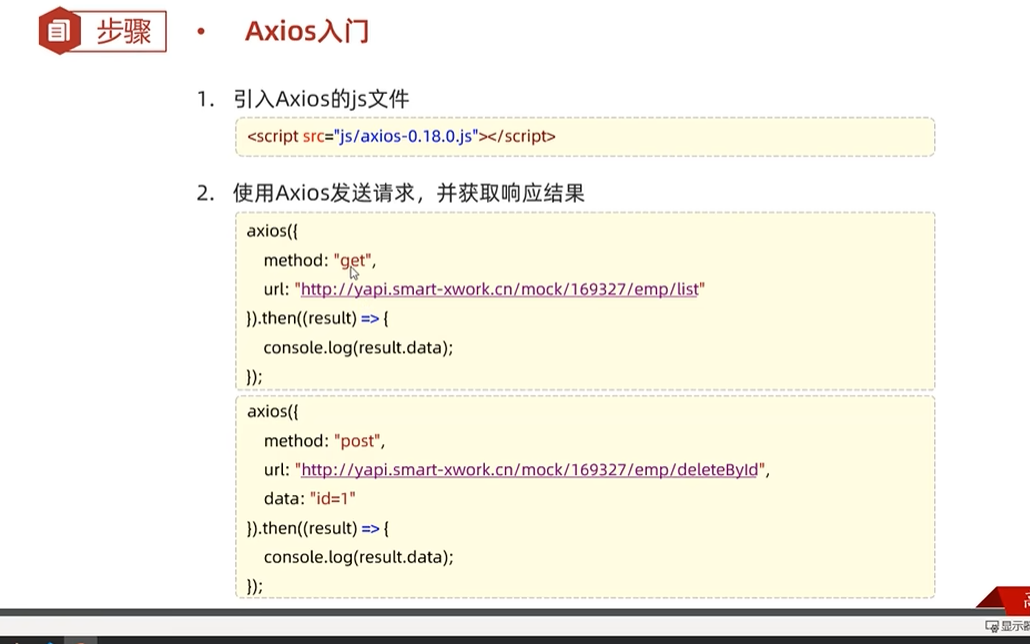Click the heading 使用Axios发送请求，并获取响应结果

tap(409, 193)
